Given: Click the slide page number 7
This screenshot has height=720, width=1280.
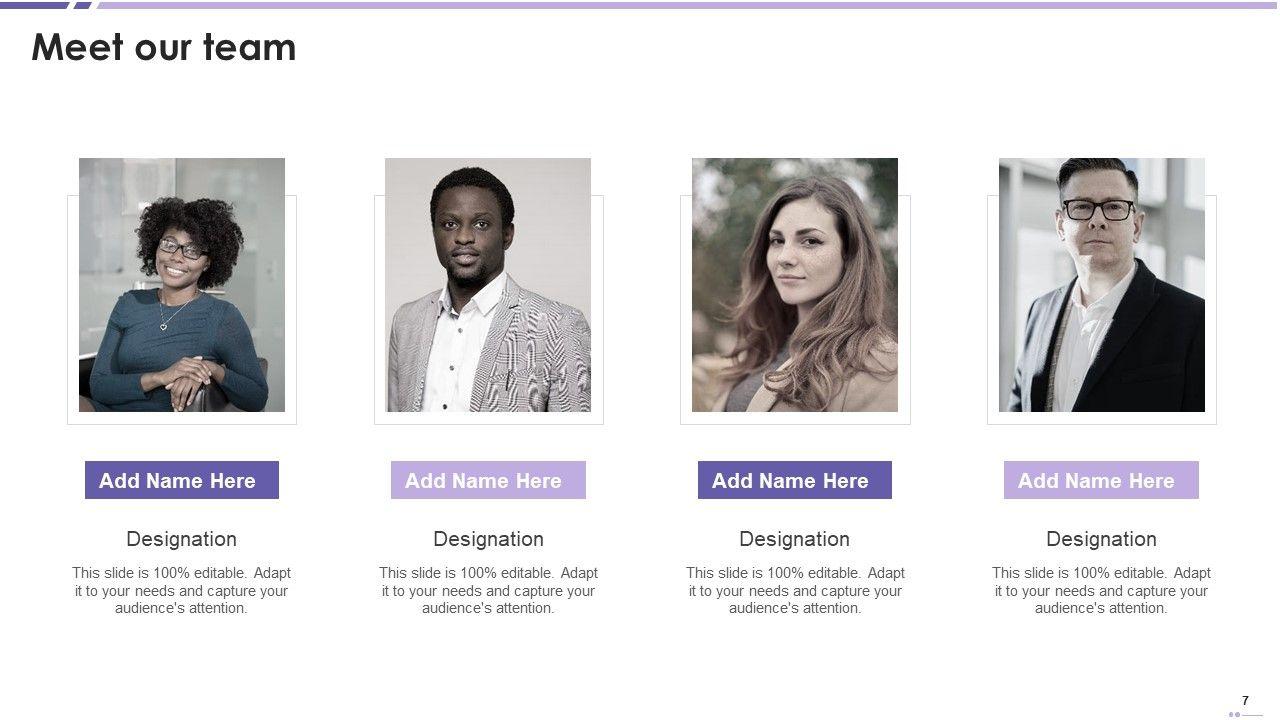Looking at the screenshot, I should (x=1245, y=701).
